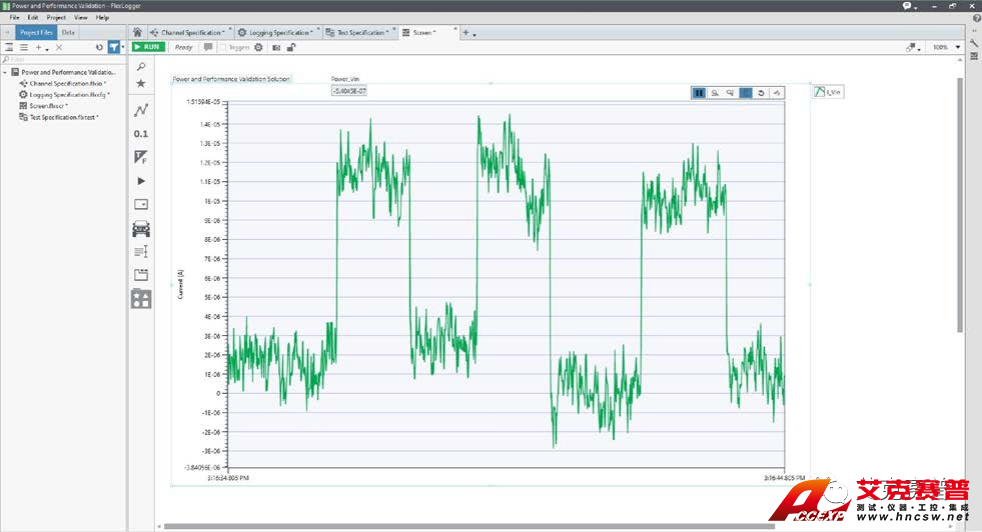The height and width of the screenshot is (532, 982).
Task: Open Channel Specification.flxio in project tree
Action: click(x=65, y=83)
